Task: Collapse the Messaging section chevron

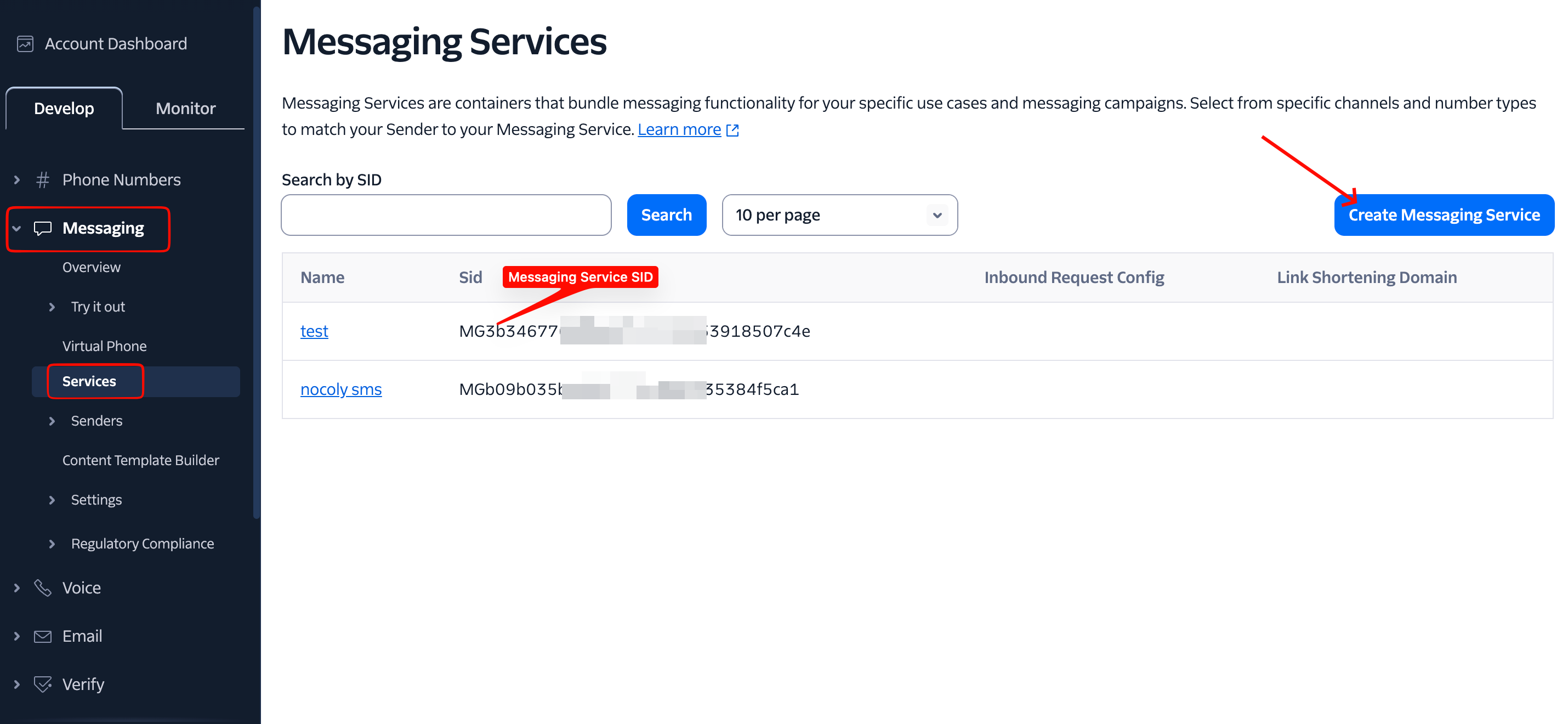Action: point(17,228)
